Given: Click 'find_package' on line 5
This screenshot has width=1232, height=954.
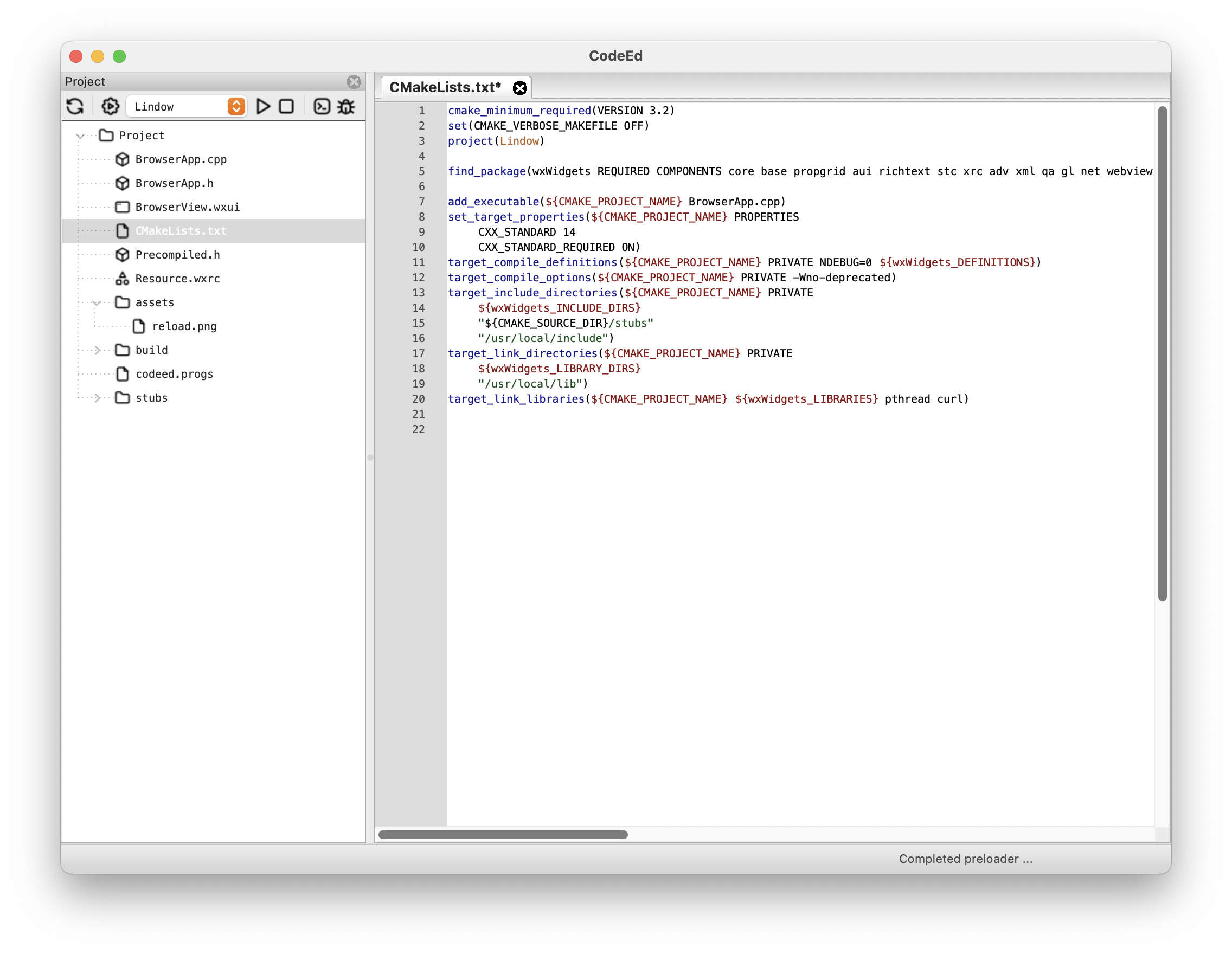Looking at the screenshot, I should pos(486,172).
